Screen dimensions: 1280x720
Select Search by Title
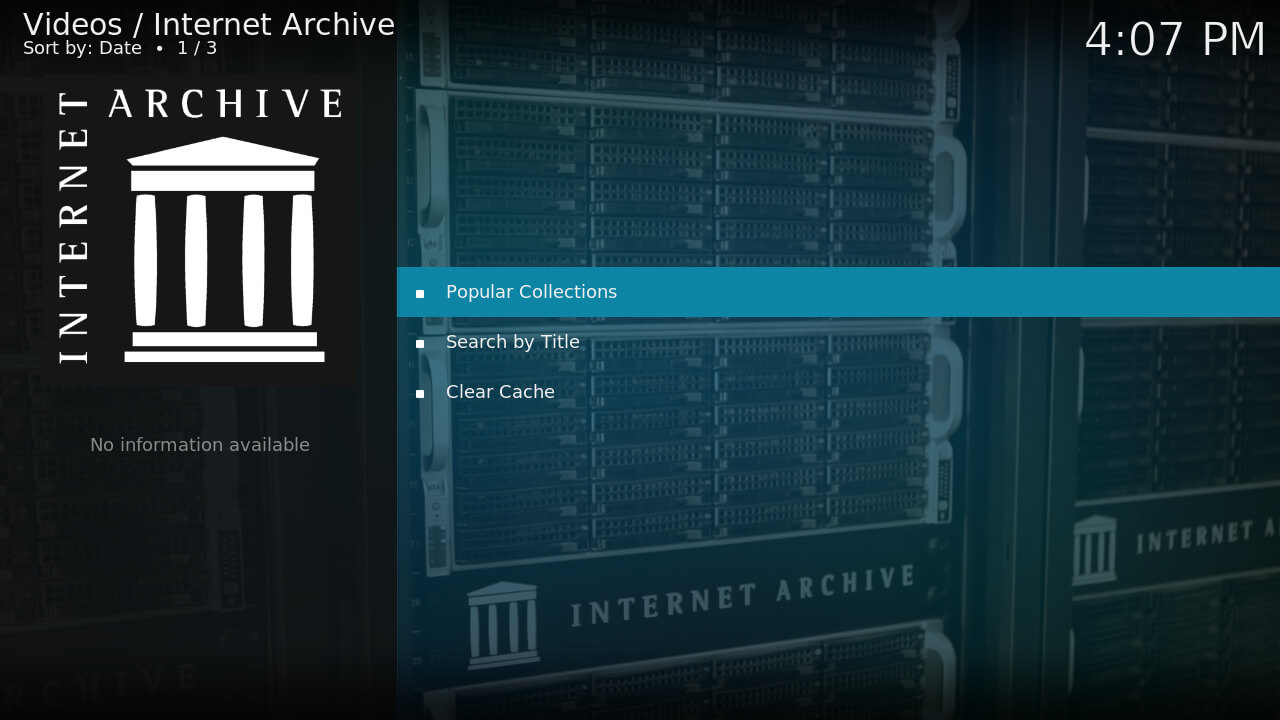pos(512,342)
